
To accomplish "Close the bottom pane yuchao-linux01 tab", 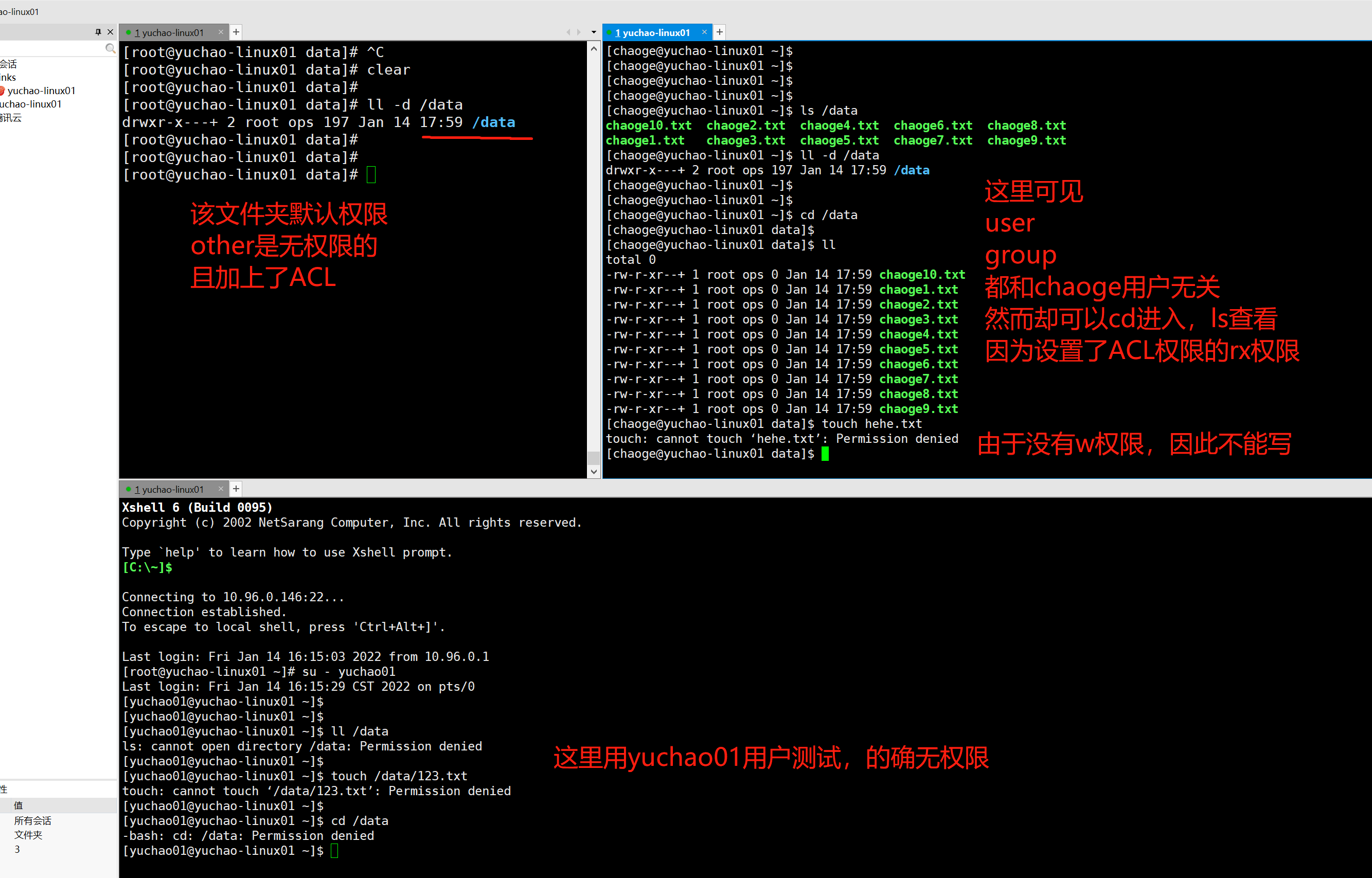I will (x=221, y=489).
